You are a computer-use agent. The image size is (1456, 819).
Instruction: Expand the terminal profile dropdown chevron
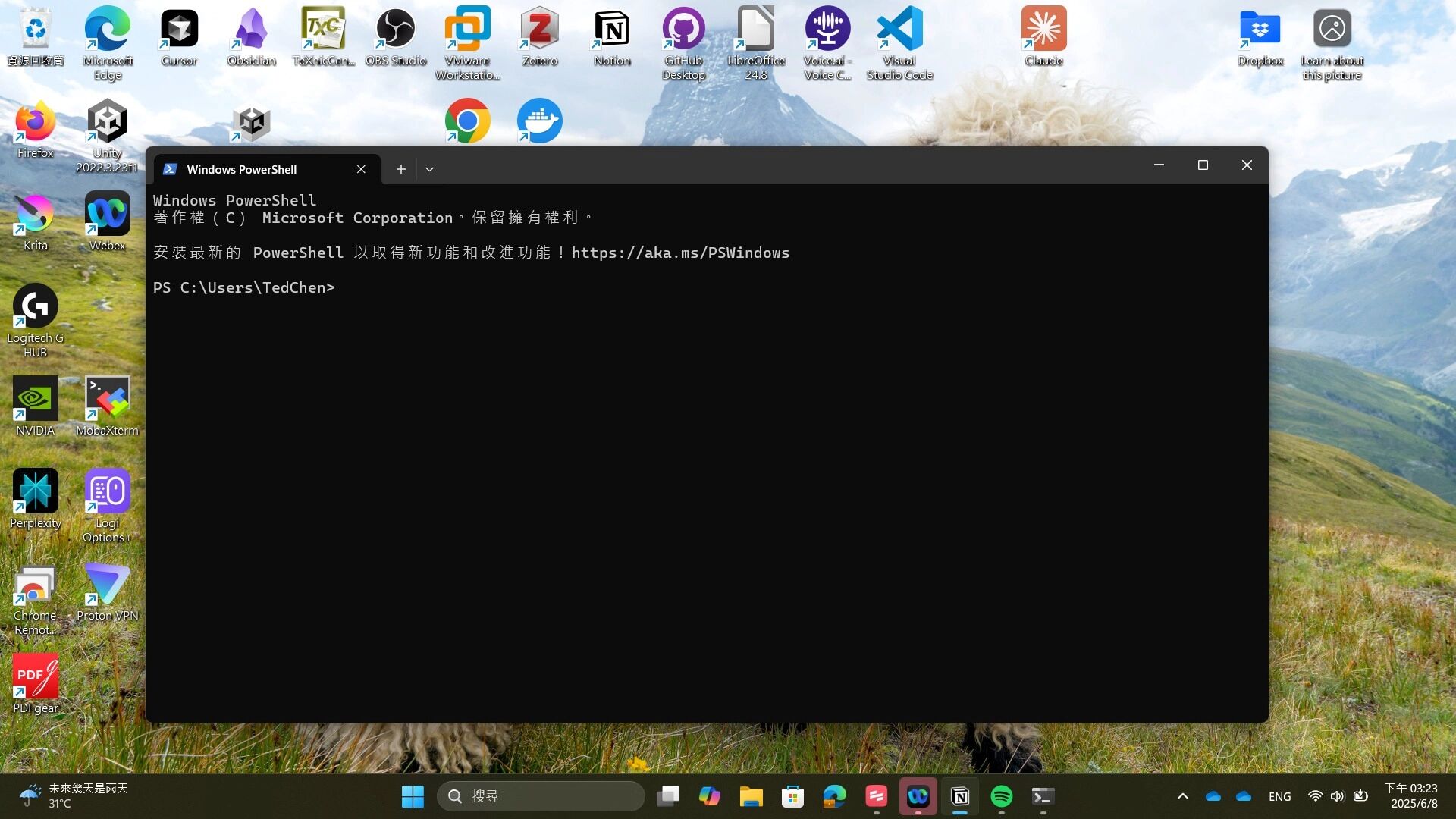[429, 169]
